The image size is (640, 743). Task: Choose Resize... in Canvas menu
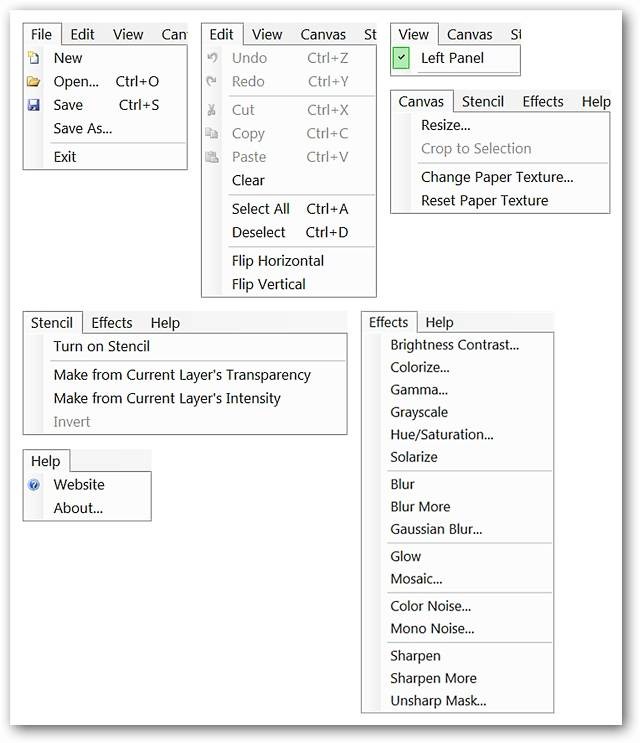point(446,125)
